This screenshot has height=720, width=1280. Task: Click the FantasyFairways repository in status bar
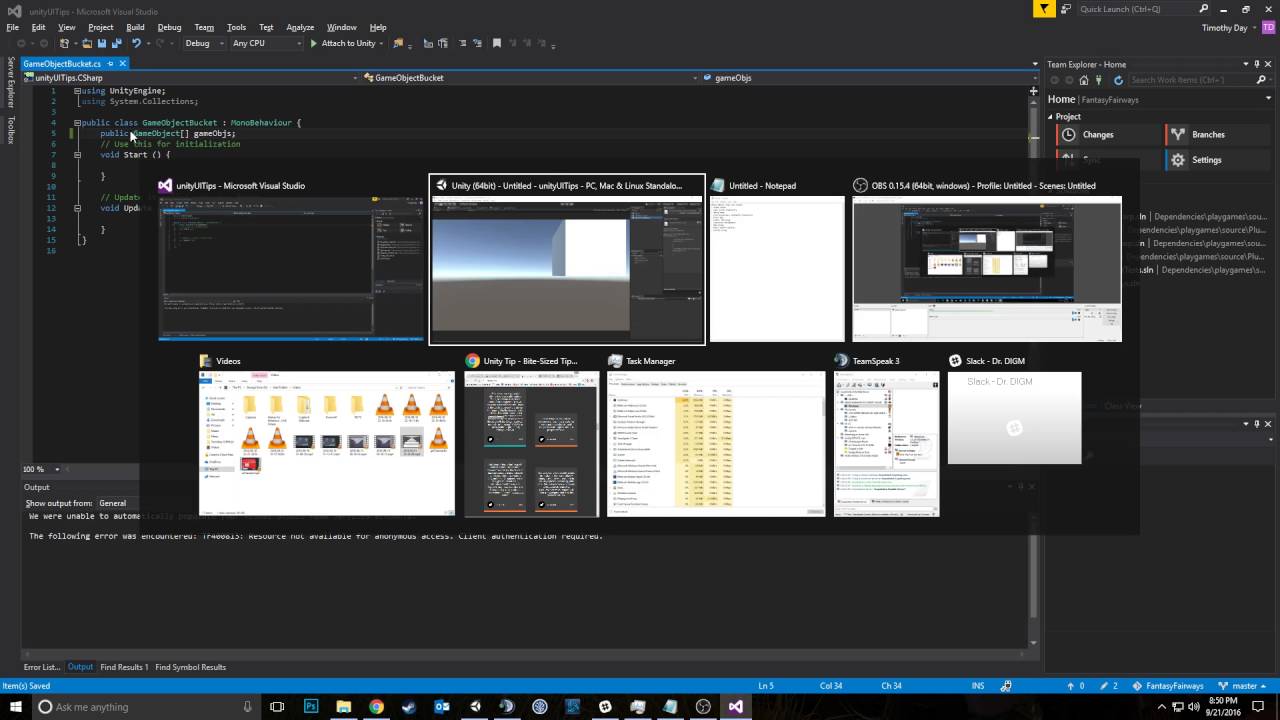click(1168, 686)
